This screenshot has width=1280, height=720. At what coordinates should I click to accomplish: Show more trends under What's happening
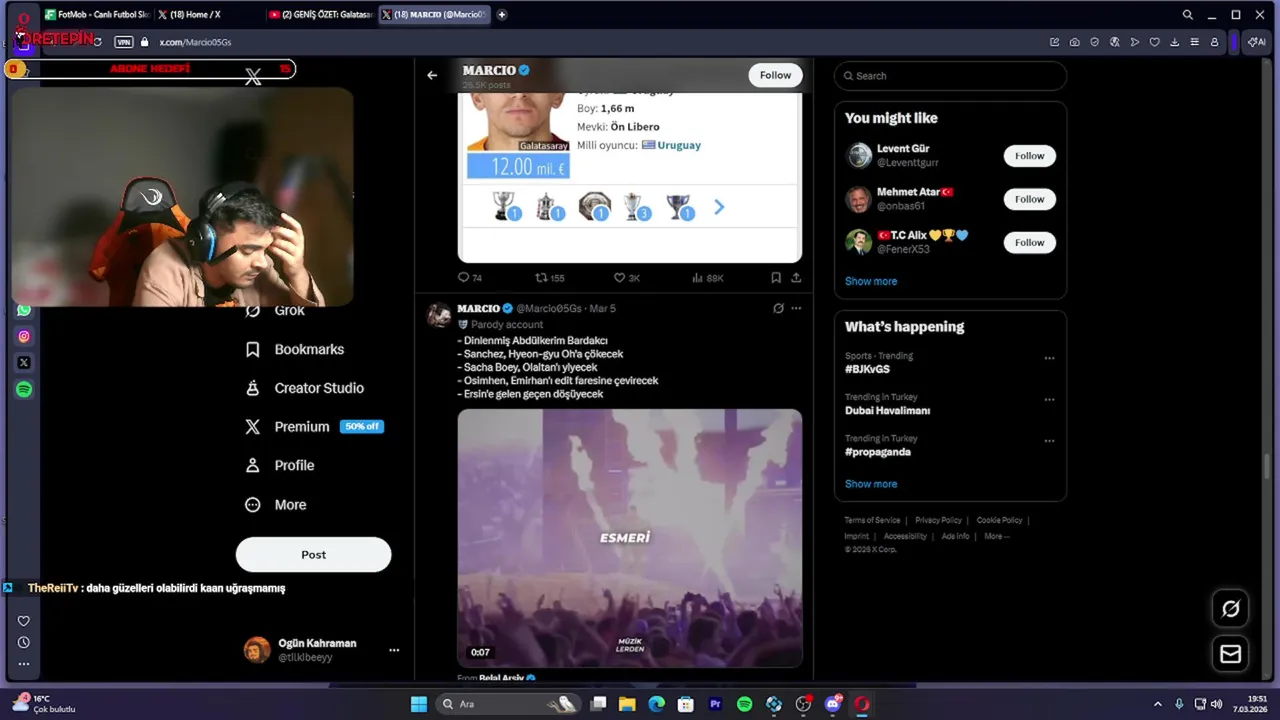(871, 484)
